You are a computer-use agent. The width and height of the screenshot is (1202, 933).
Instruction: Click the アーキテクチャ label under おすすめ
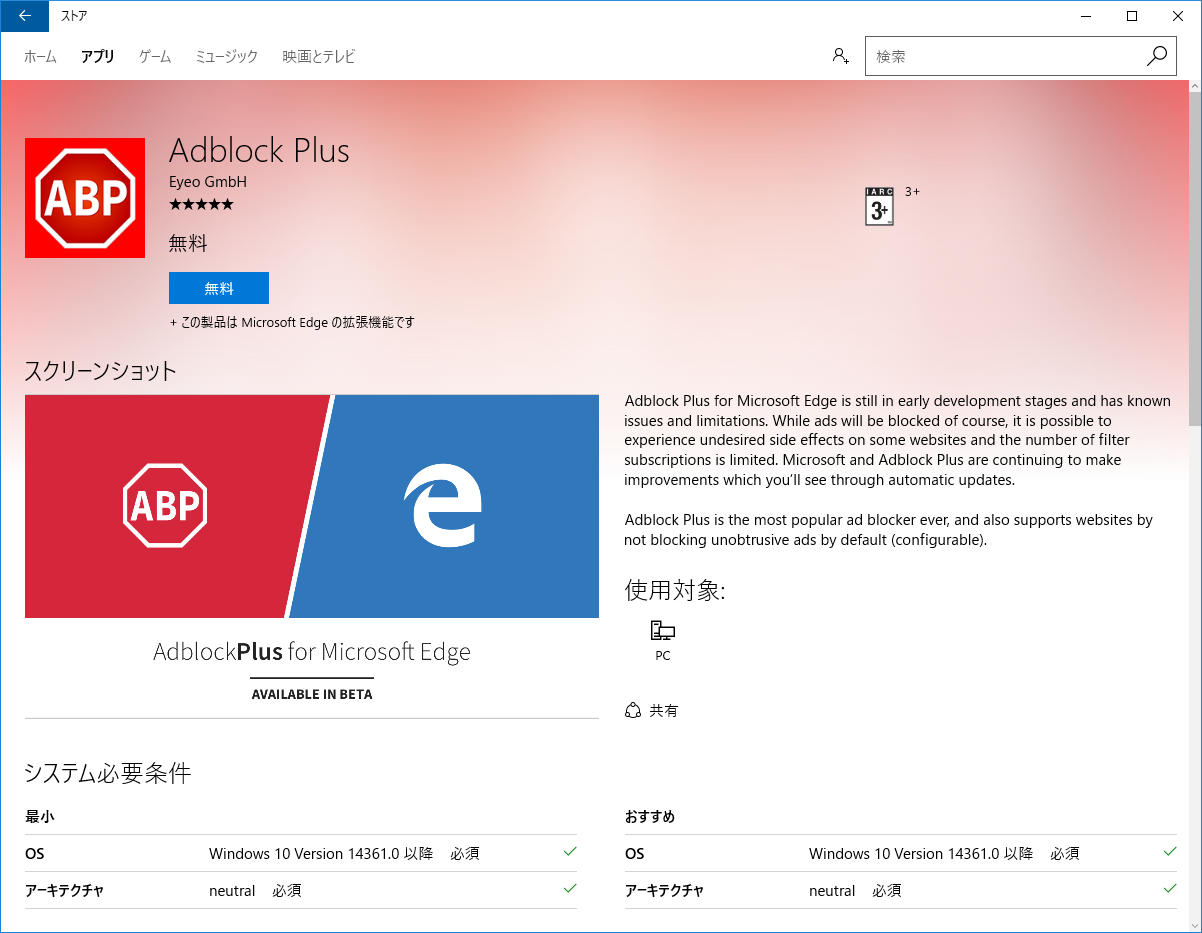pos(665,891)
